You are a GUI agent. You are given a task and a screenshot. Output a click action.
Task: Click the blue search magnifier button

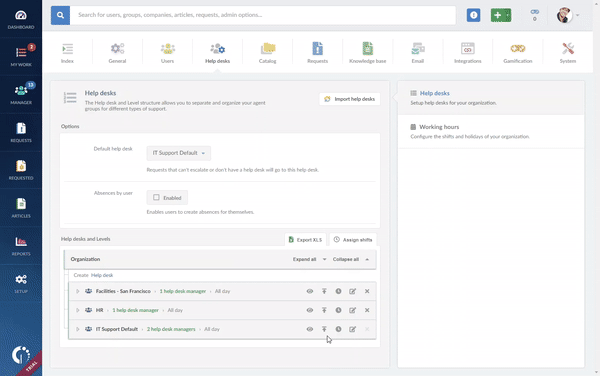click(x=60, y=15)
